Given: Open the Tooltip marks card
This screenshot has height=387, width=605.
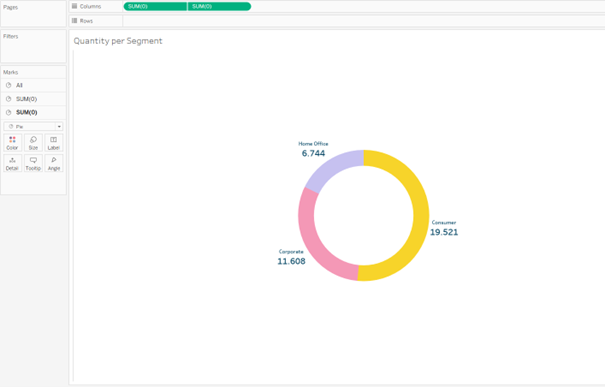Looking at the screenshot, I should coord(33,163).
